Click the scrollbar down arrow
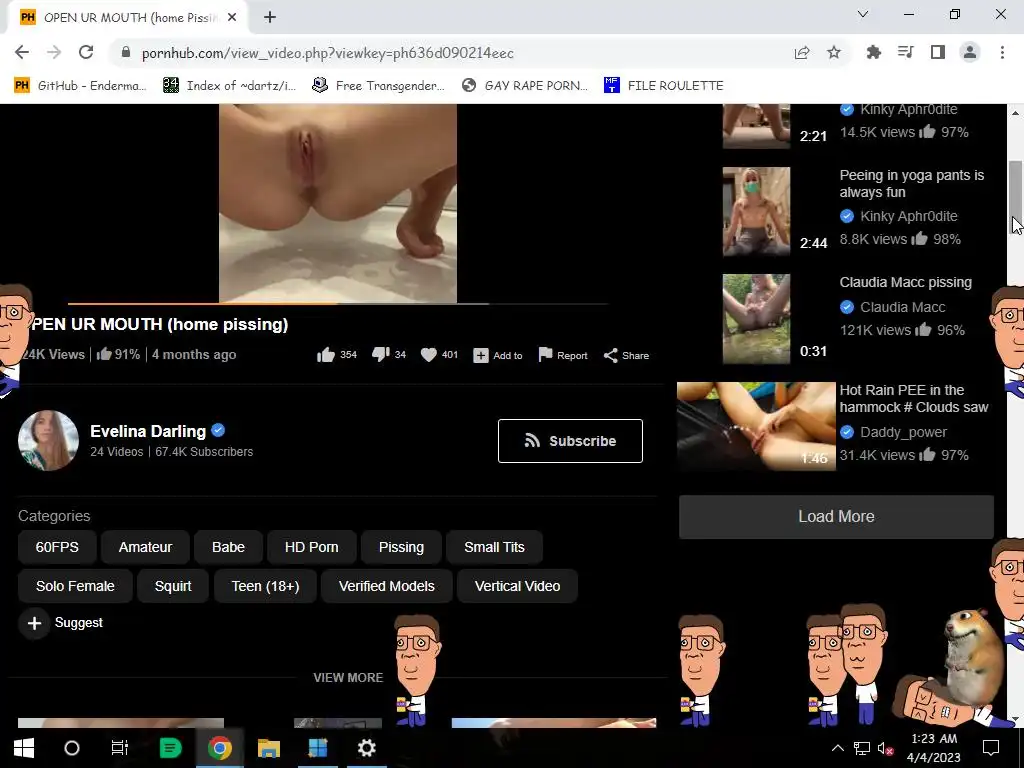This screenshot has width=1024, height=768. [x=1016, y=719]
